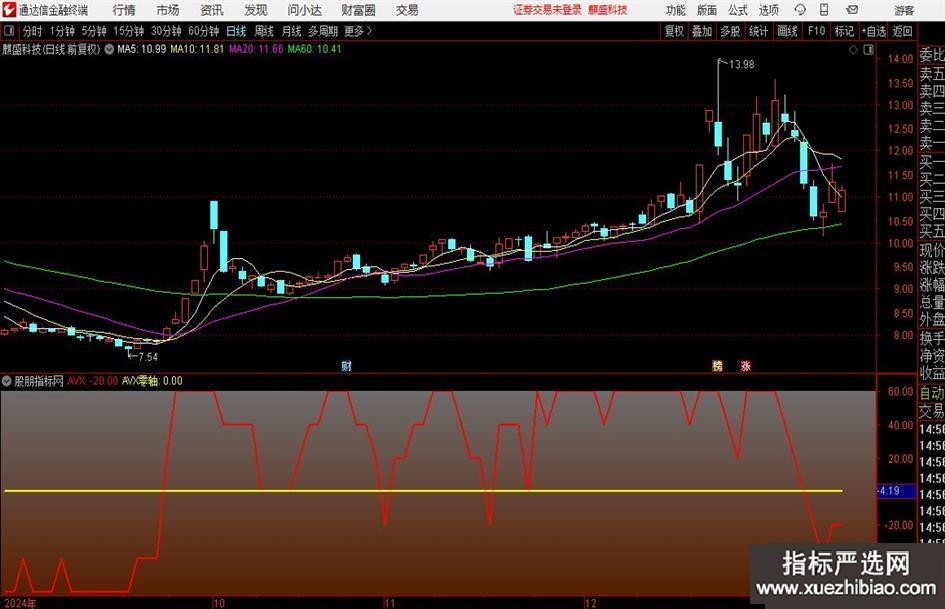Click the 13.98 high price label
945x609 pixels.
click(x=741, y=65)
